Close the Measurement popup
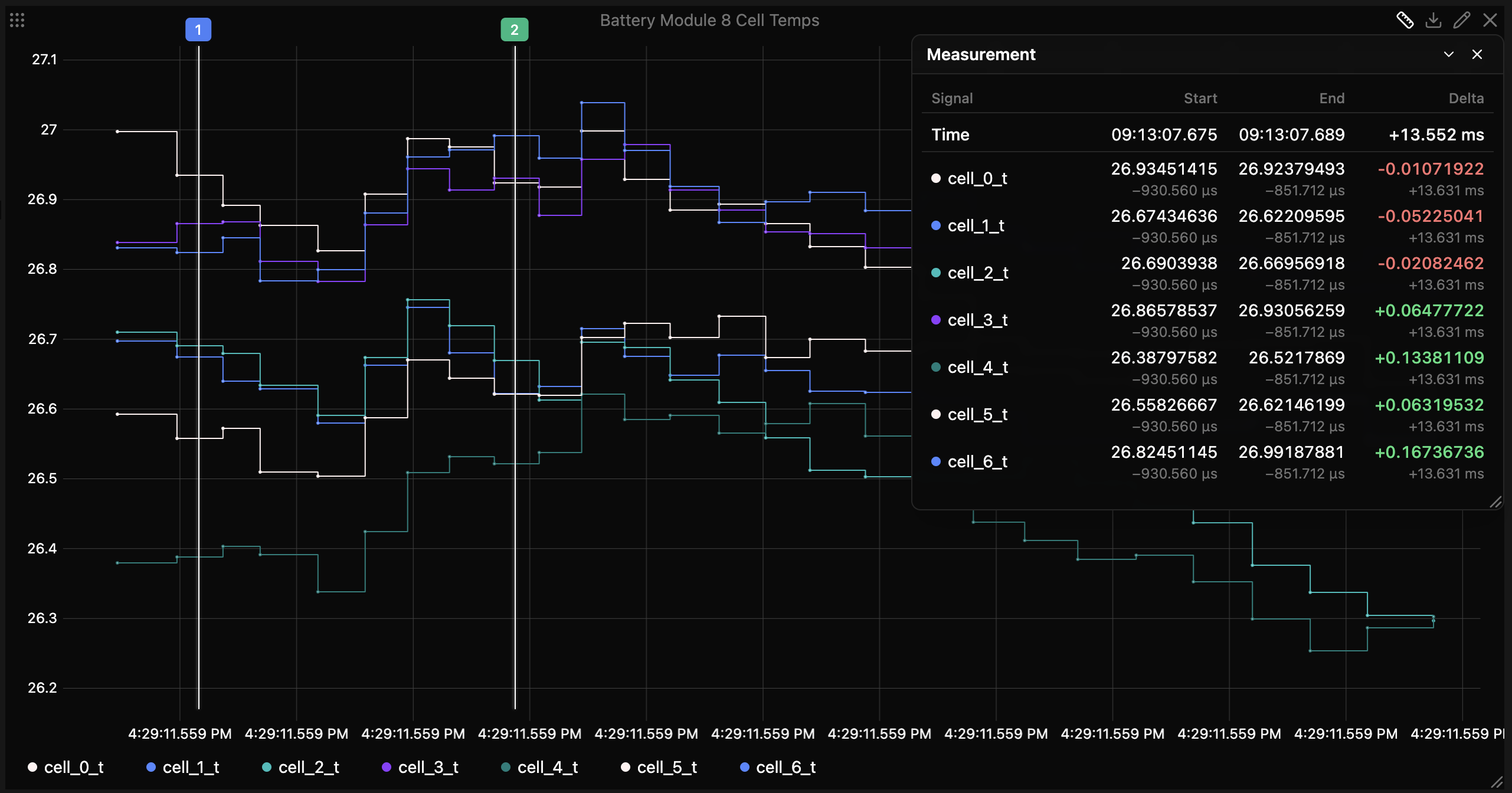This screenshot has width=1512, height=793. (x=1477, y=54)
